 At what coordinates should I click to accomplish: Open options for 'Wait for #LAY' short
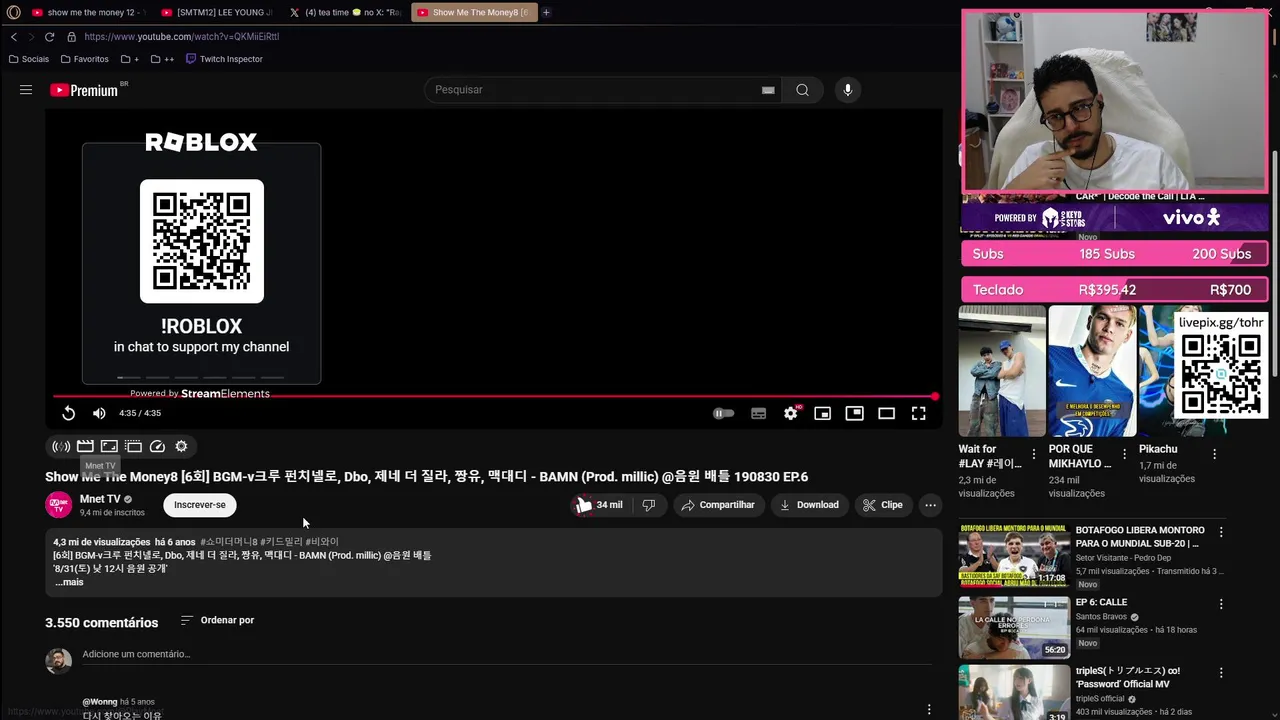click(x=1034, y=454)
